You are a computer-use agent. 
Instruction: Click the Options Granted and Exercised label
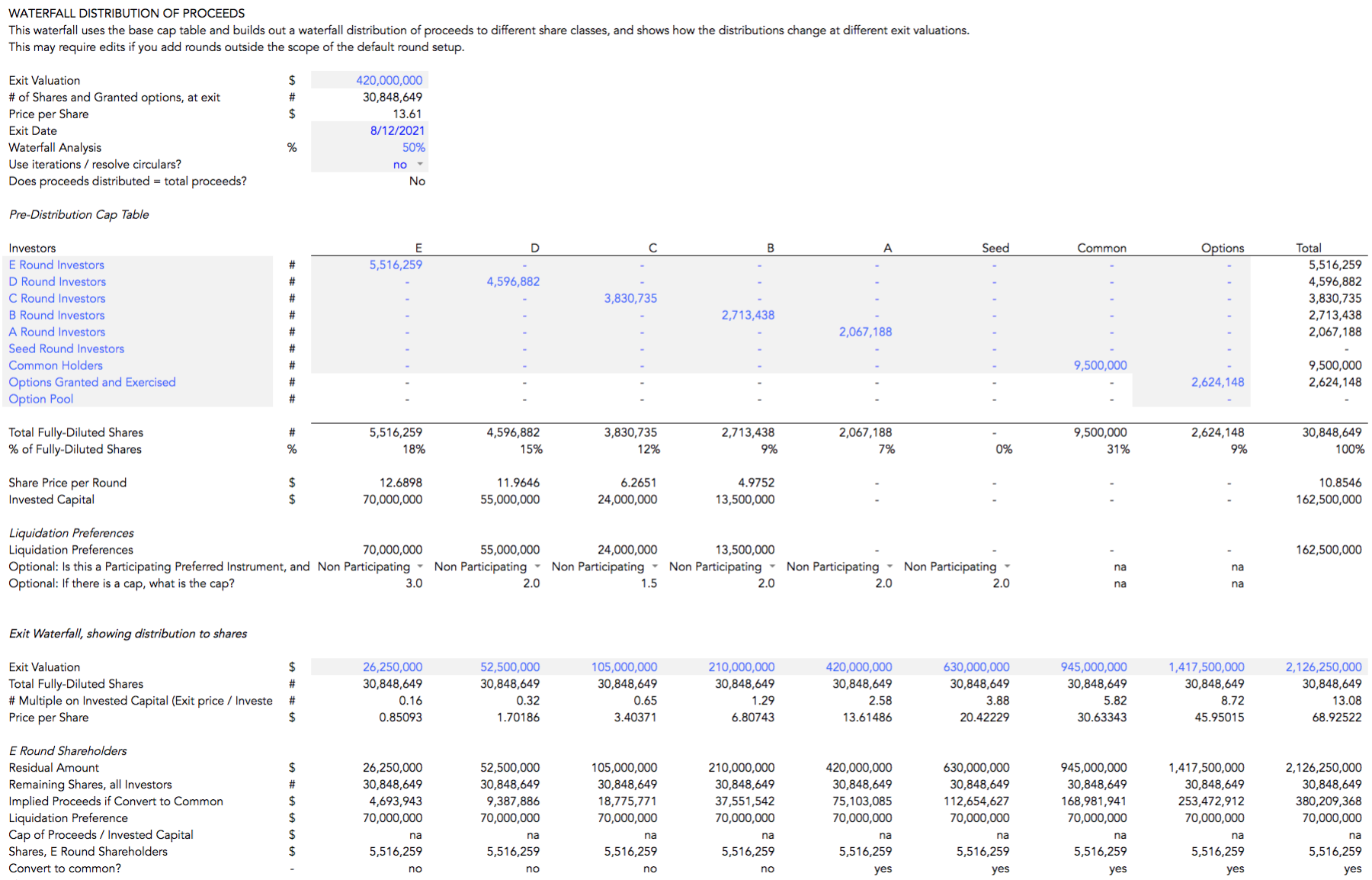(x=92, y=382)
